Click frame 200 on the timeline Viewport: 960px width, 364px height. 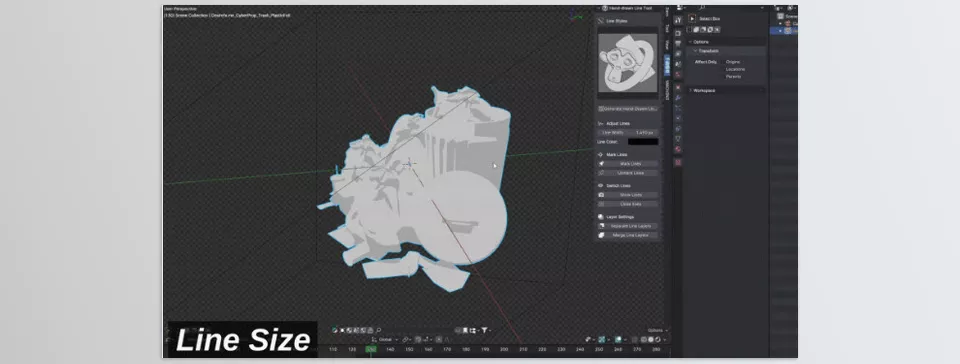(503, 349)
